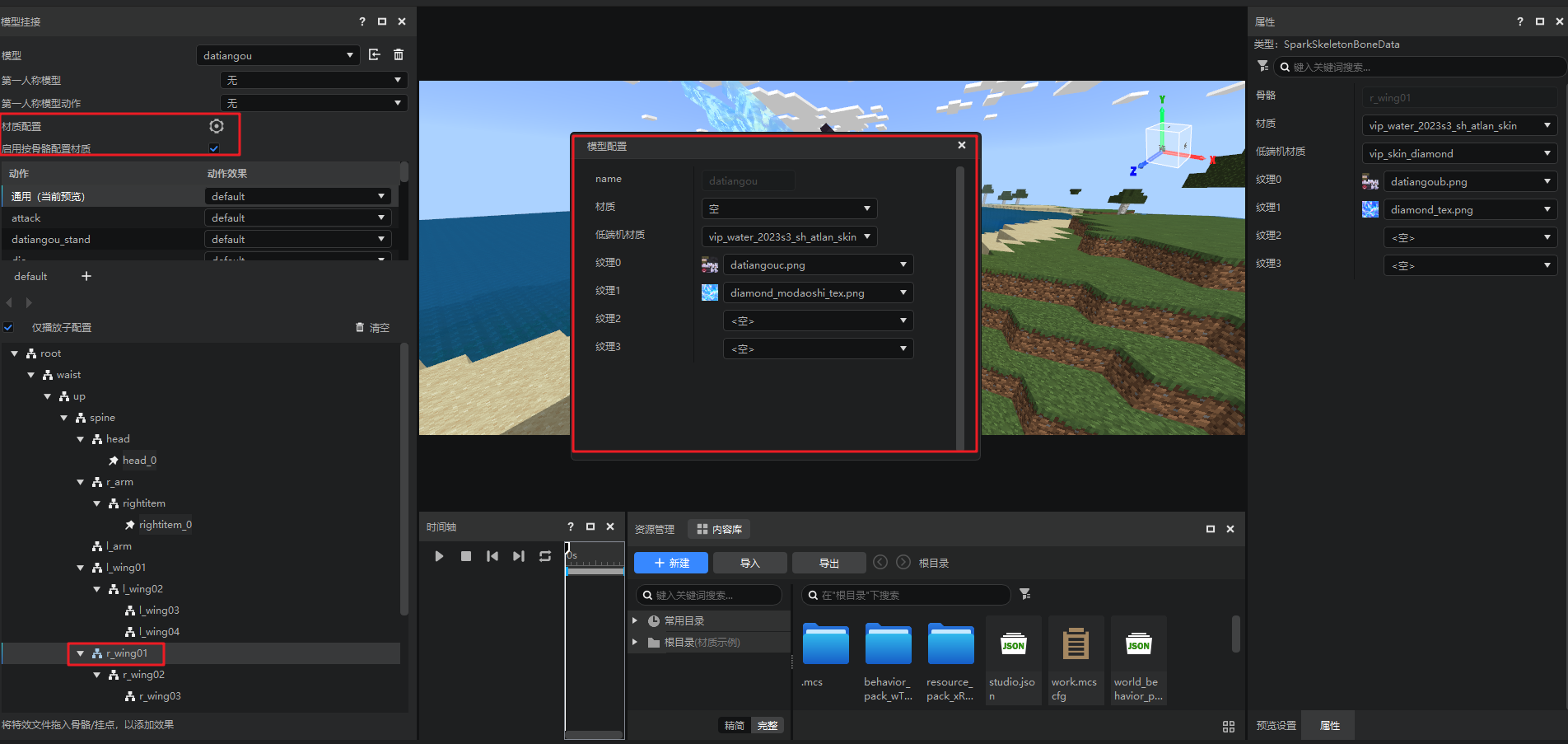This screenshot has width=1568, height=744.
Task: Jump to the next frame in timeline
Action: 519,556
